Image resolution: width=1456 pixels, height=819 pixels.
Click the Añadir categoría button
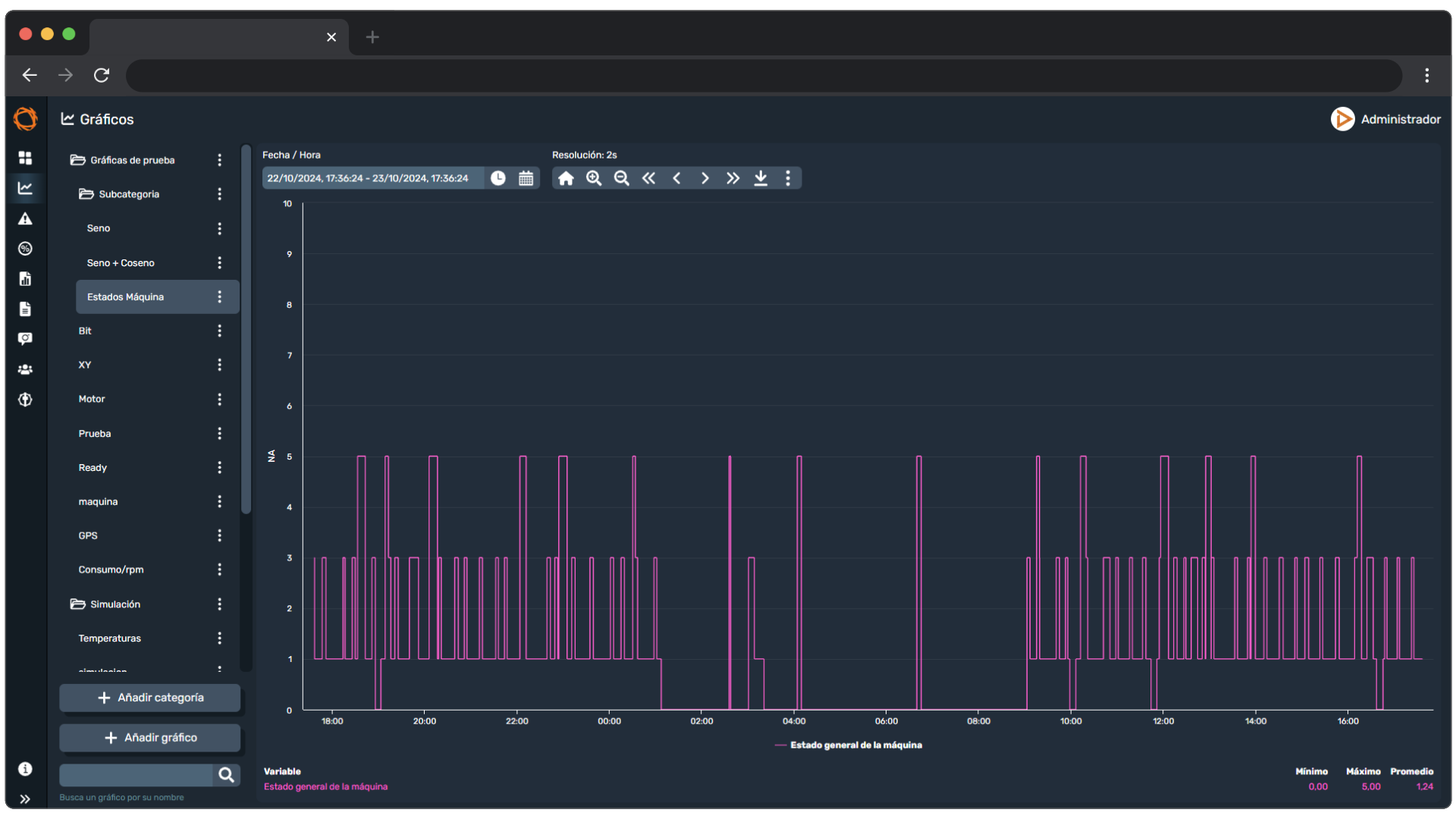click(150, 698)
